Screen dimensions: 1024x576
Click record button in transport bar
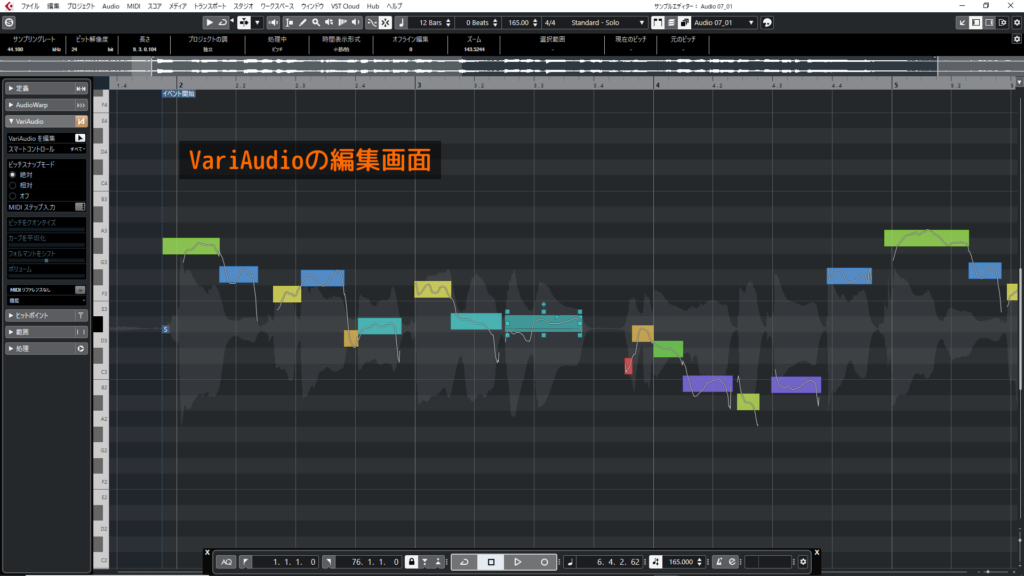click(544, 562)
